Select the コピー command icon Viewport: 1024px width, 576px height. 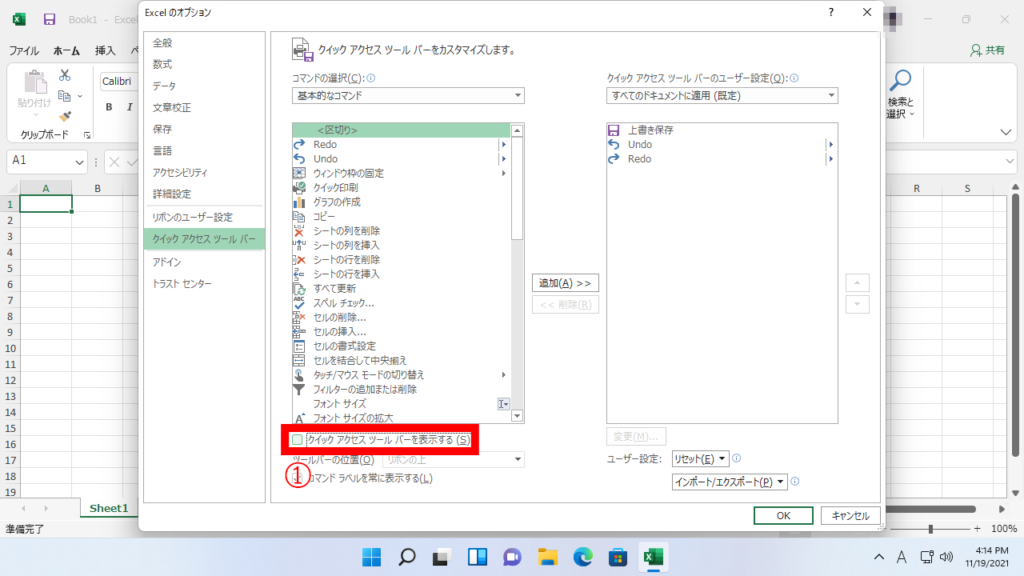coord(298,216)
